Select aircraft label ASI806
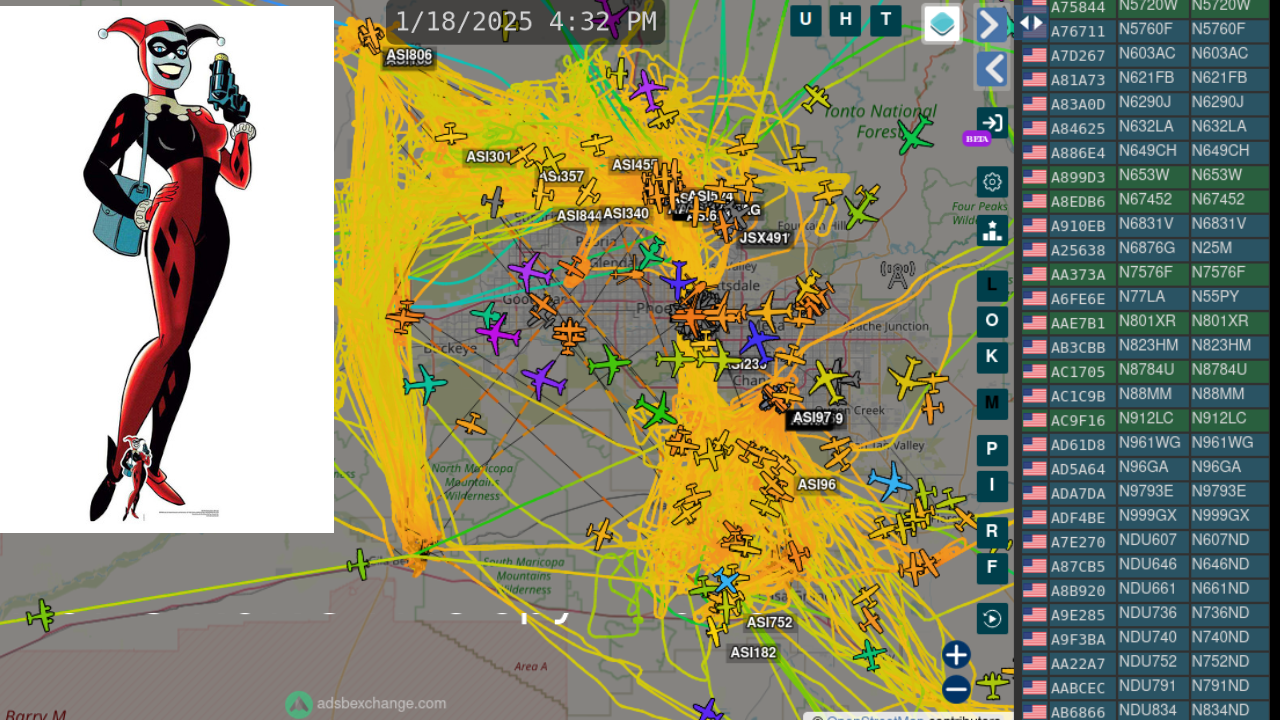 click(409, 56)
